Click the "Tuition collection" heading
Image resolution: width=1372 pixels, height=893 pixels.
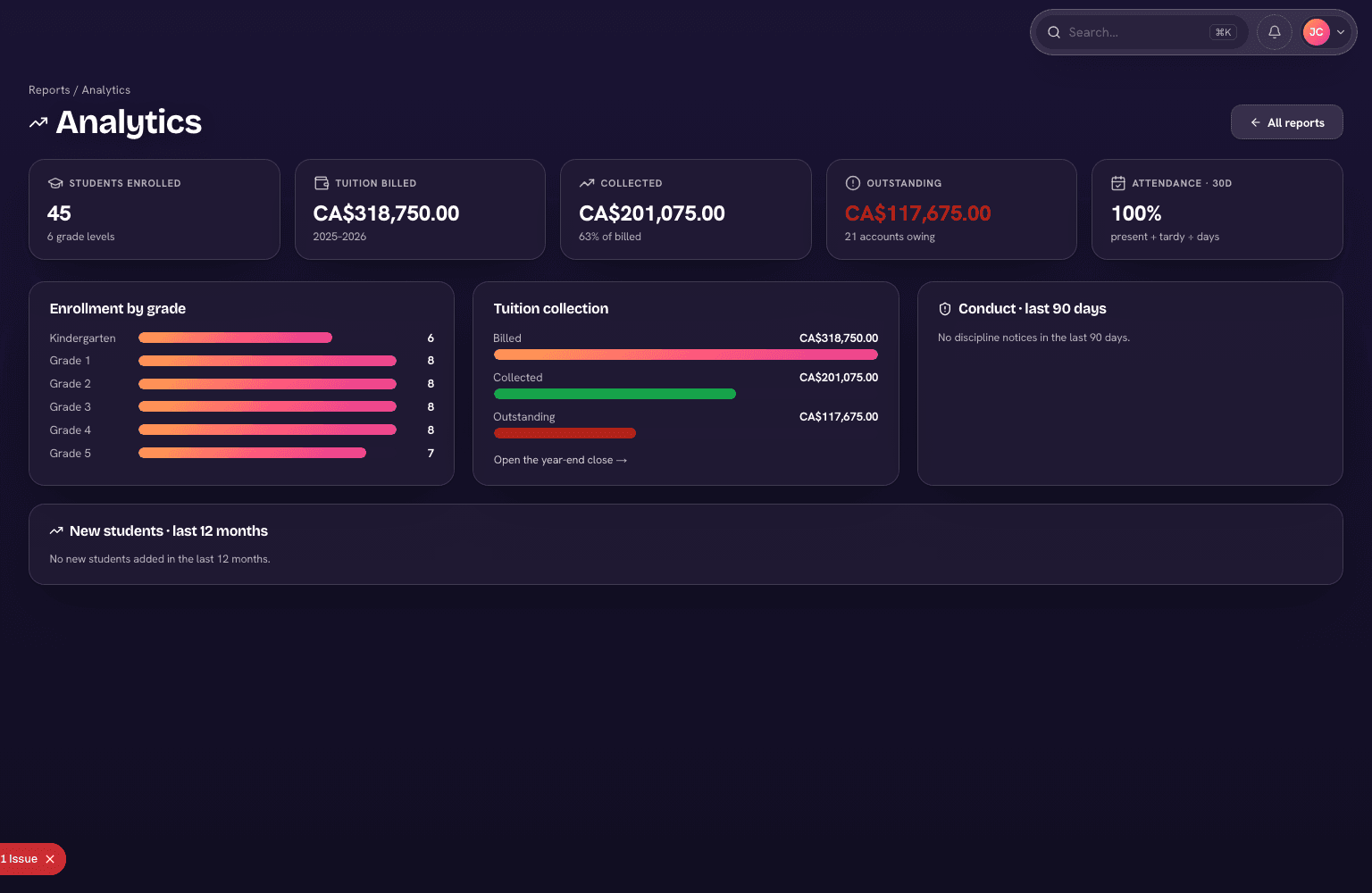551,309
